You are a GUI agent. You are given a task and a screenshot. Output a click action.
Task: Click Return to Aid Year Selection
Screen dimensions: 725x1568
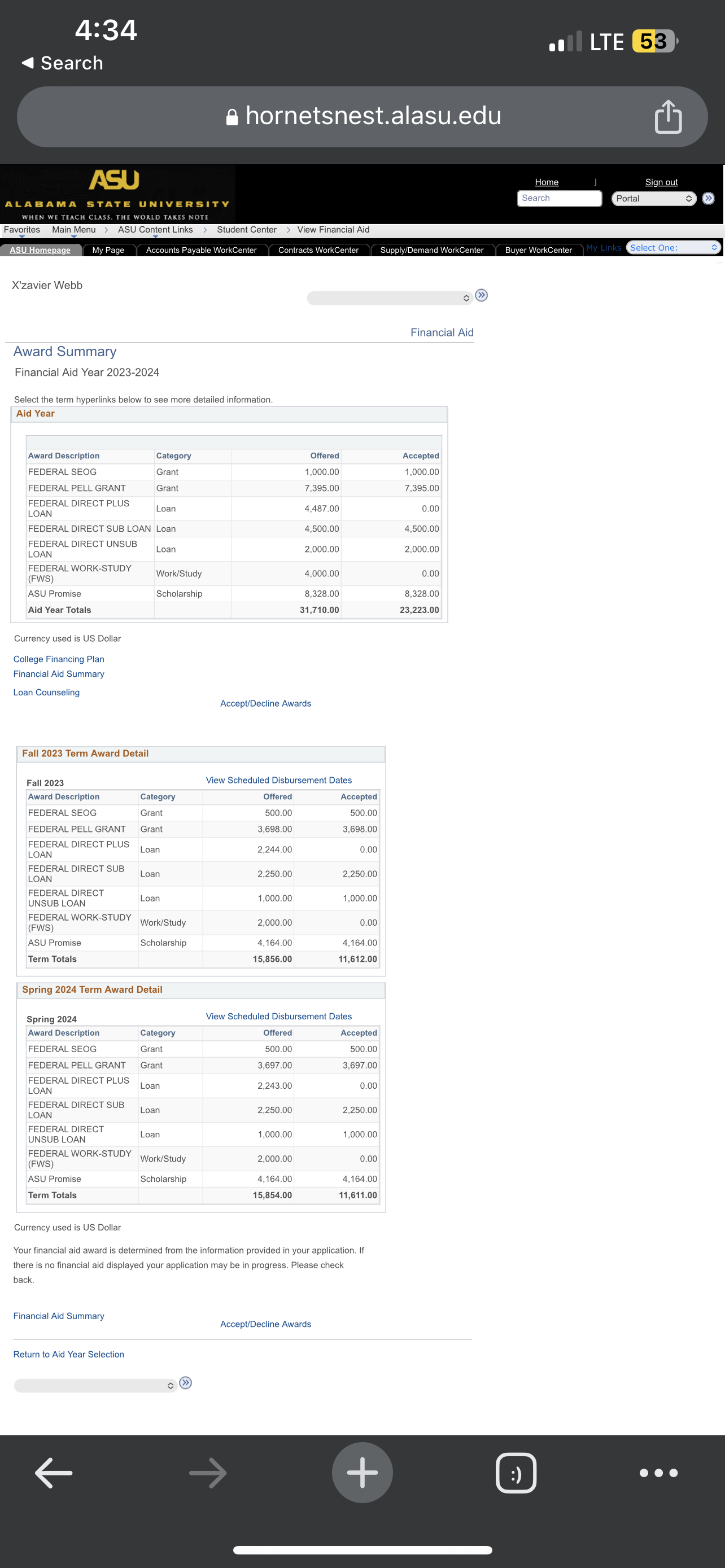[69, 1354]
